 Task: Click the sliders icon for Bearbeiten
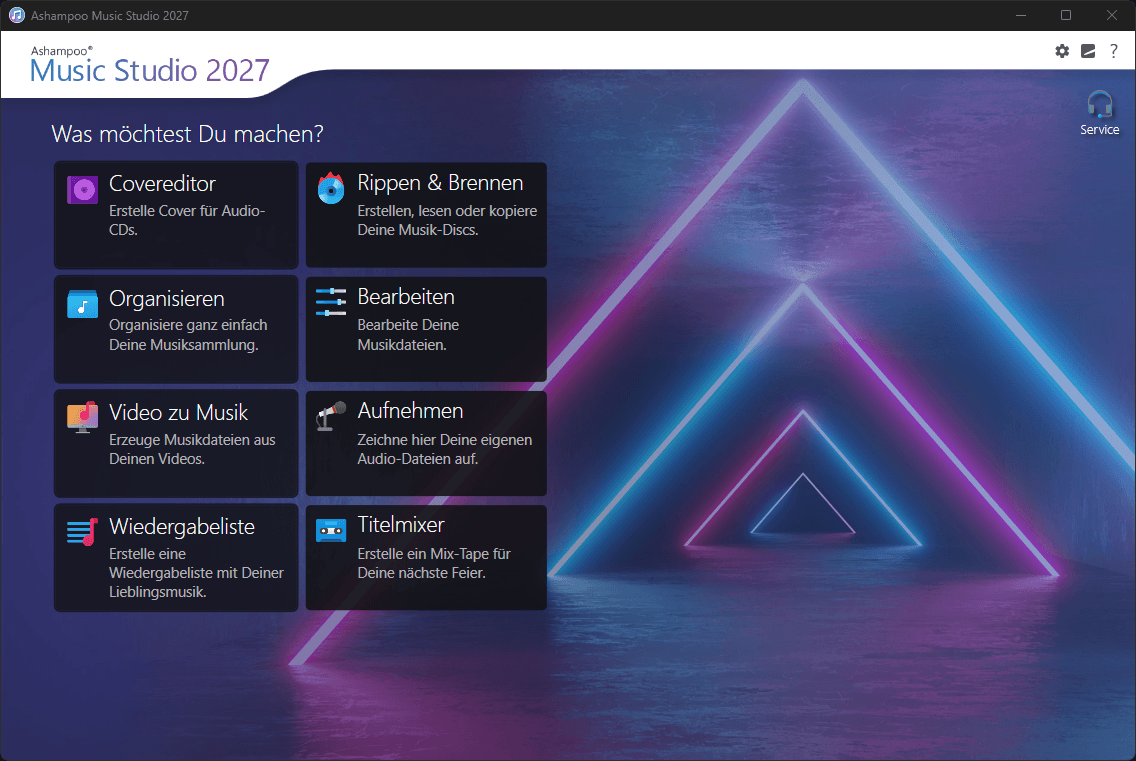click(331, 302)
